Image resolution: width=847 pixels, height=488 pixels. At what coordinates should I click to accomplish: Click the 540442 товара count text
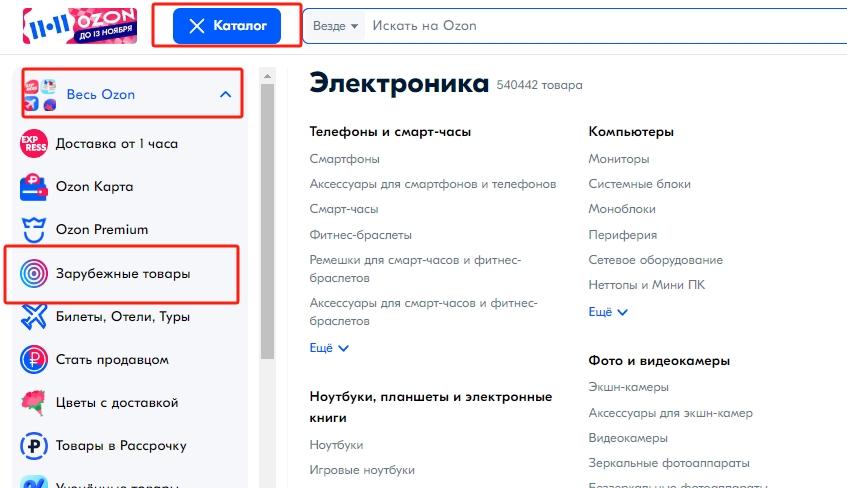[x=540, y=85]
